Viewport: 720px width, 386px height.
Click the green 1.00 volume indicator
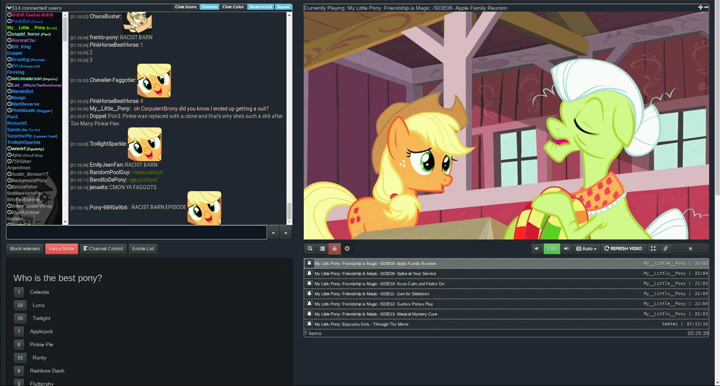point(551,248)
